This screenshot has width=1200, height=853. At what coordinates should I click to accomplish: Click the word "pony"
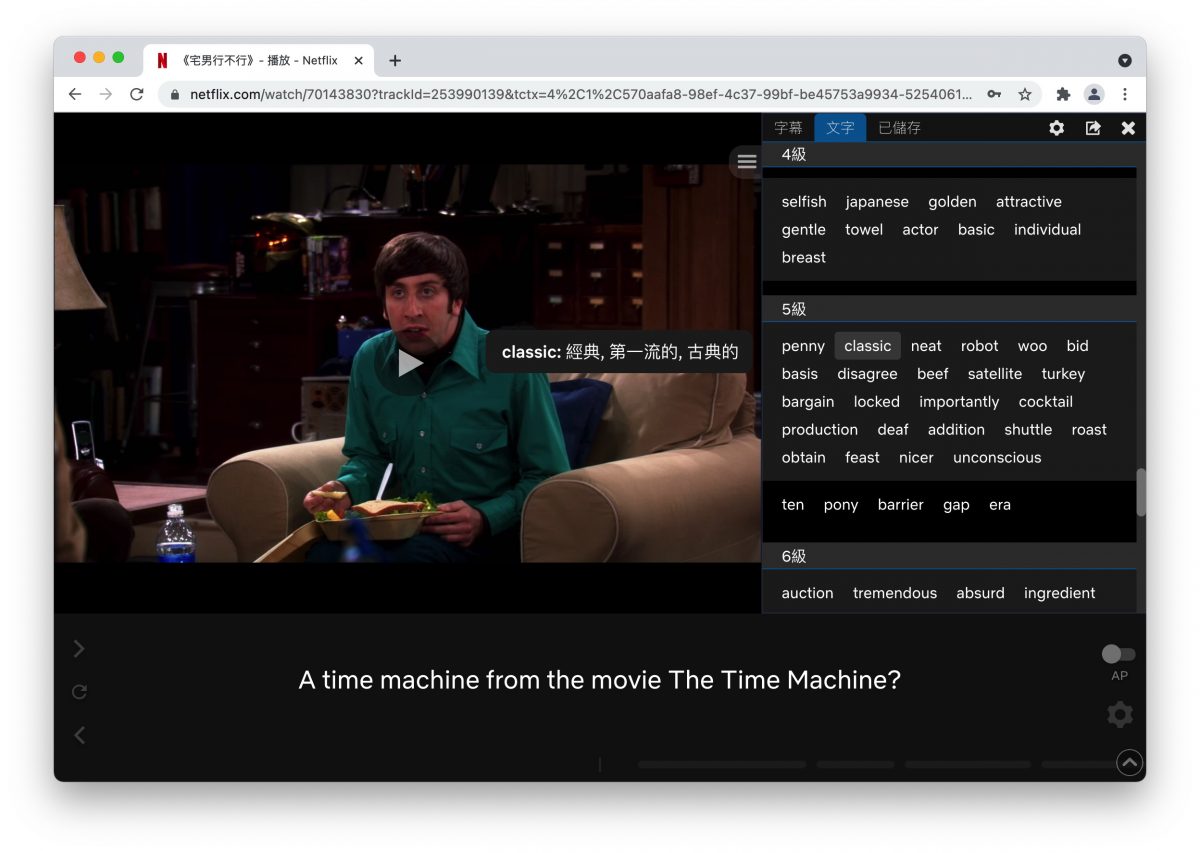(x=841, y=505)
